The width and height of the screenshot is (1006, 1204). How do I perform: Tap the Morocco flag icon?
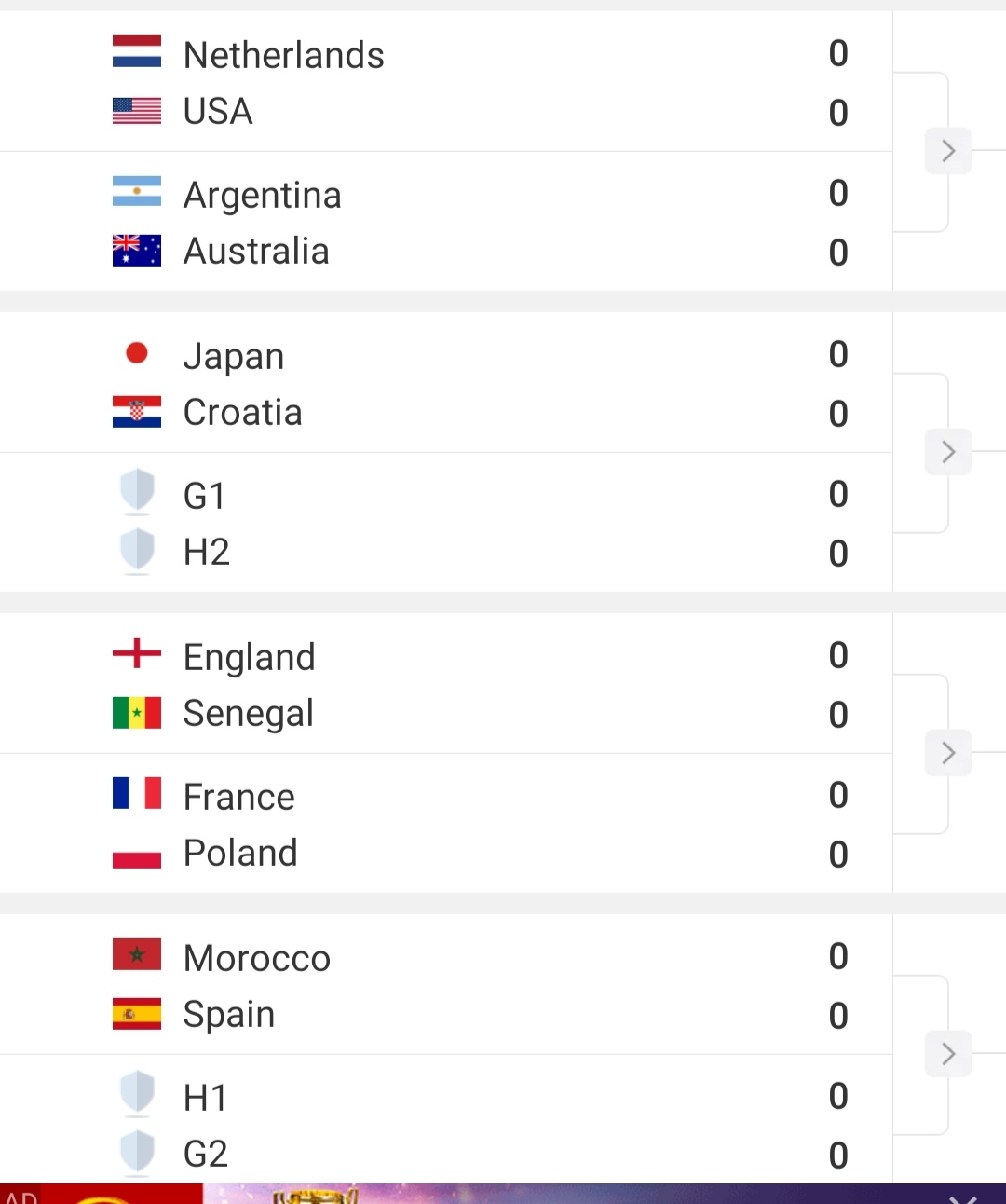pos(136,955)
